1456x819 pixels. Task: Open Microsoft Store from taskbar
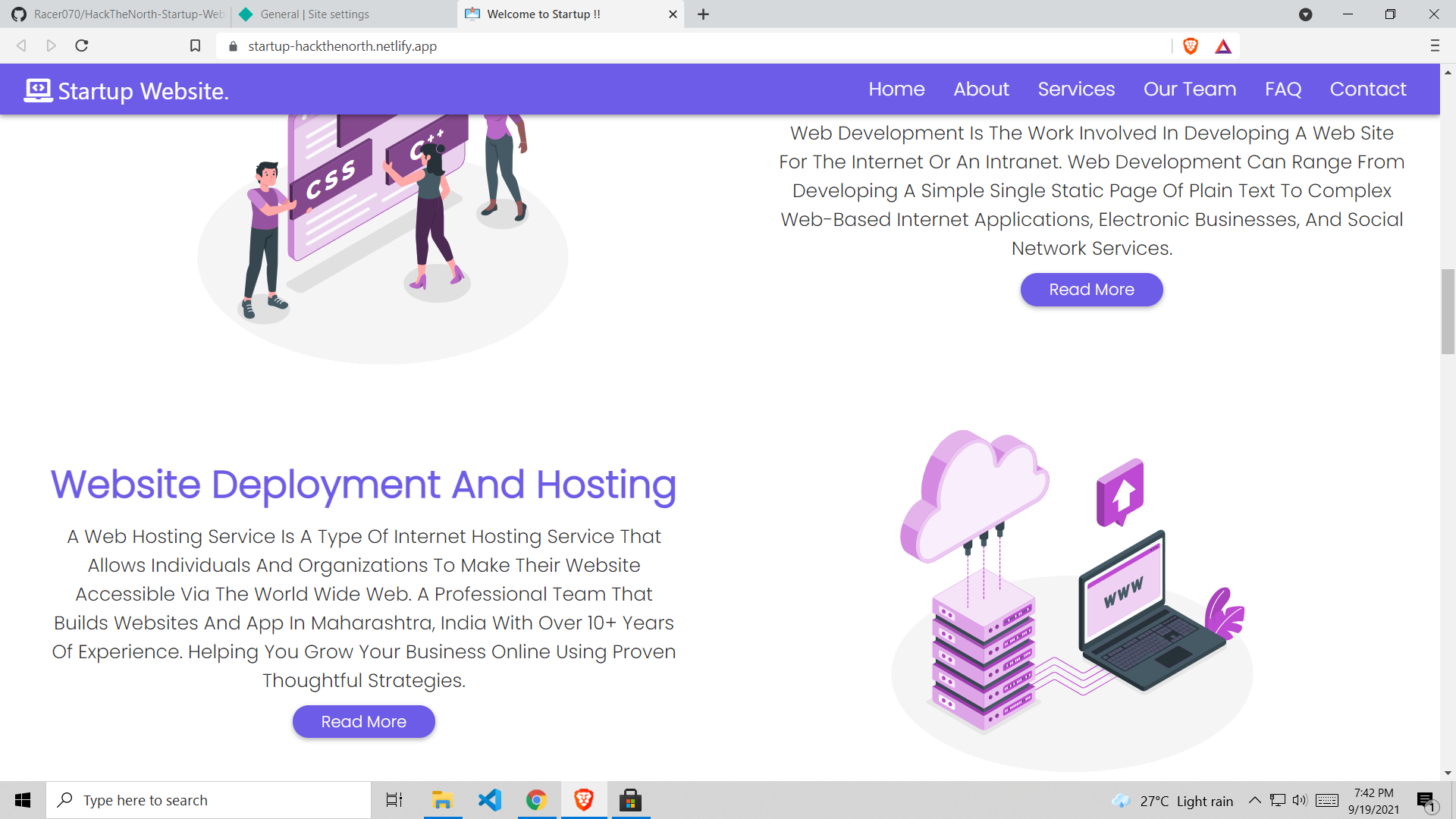(x=630, y=800)
